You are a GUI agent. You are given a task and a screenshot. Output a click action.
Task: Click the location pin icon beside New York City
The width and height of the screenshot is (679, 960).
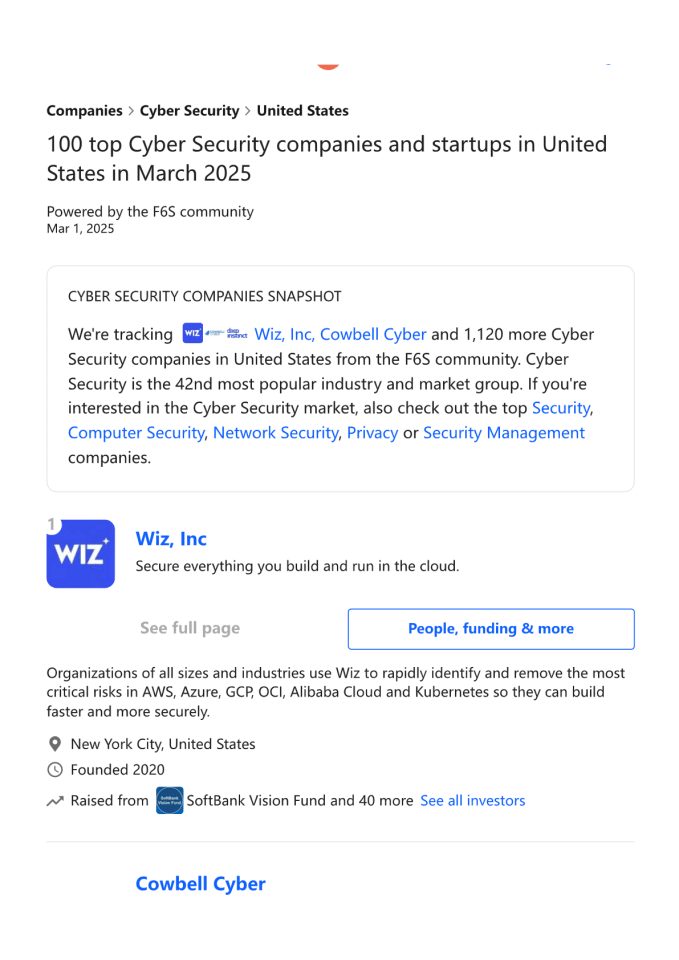point(55,745)
